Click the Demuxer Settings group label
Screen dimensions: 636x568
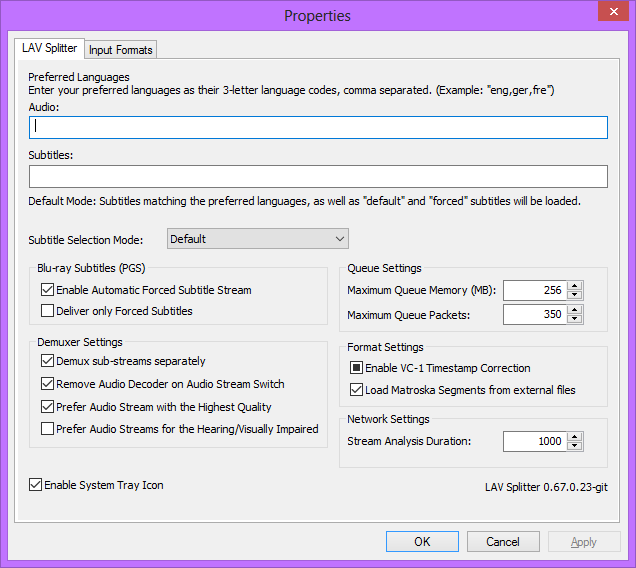point(80,342)
